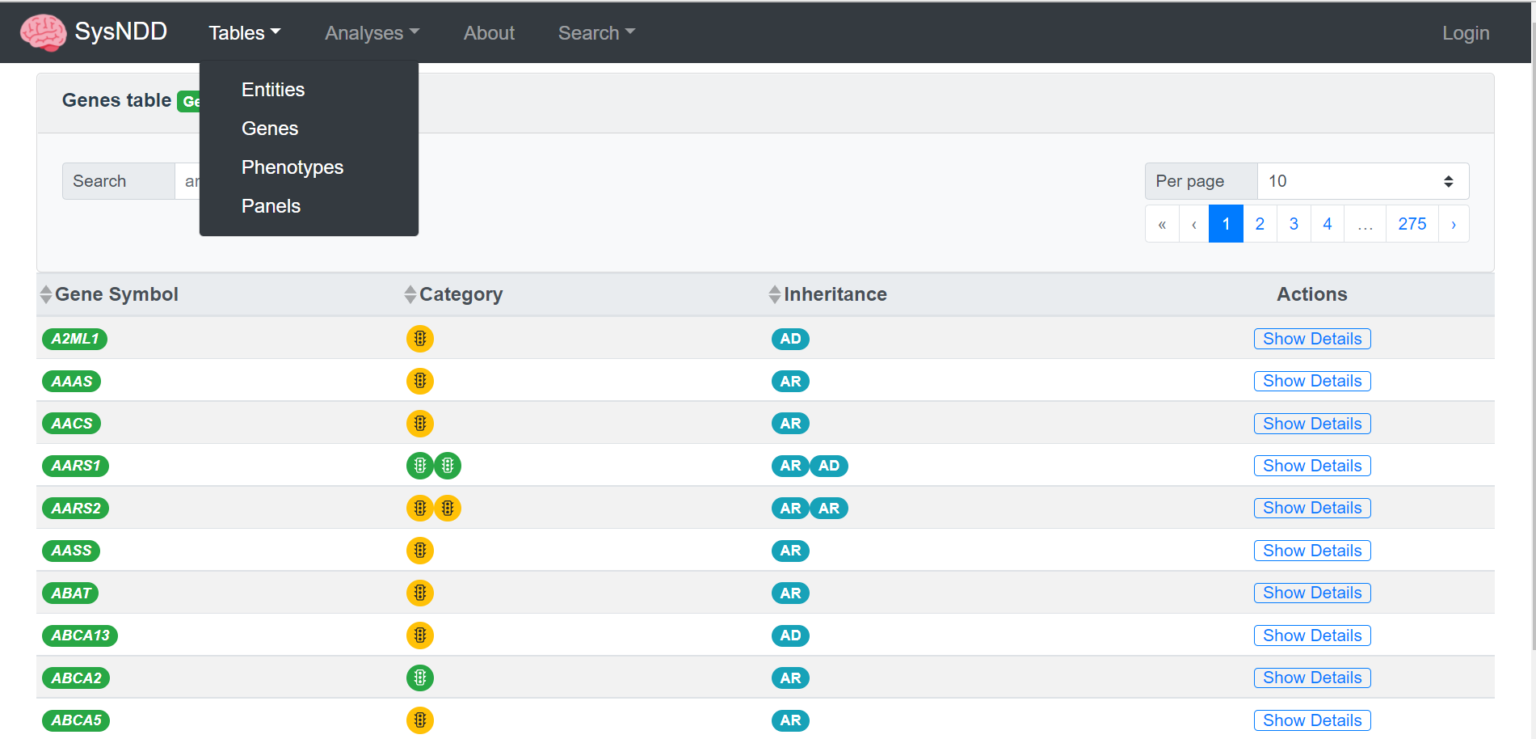Click the AD inheritance badge for ABCA13
Image resolution: width=1536 pixels, height=739 pixels.
click(790, 636)
